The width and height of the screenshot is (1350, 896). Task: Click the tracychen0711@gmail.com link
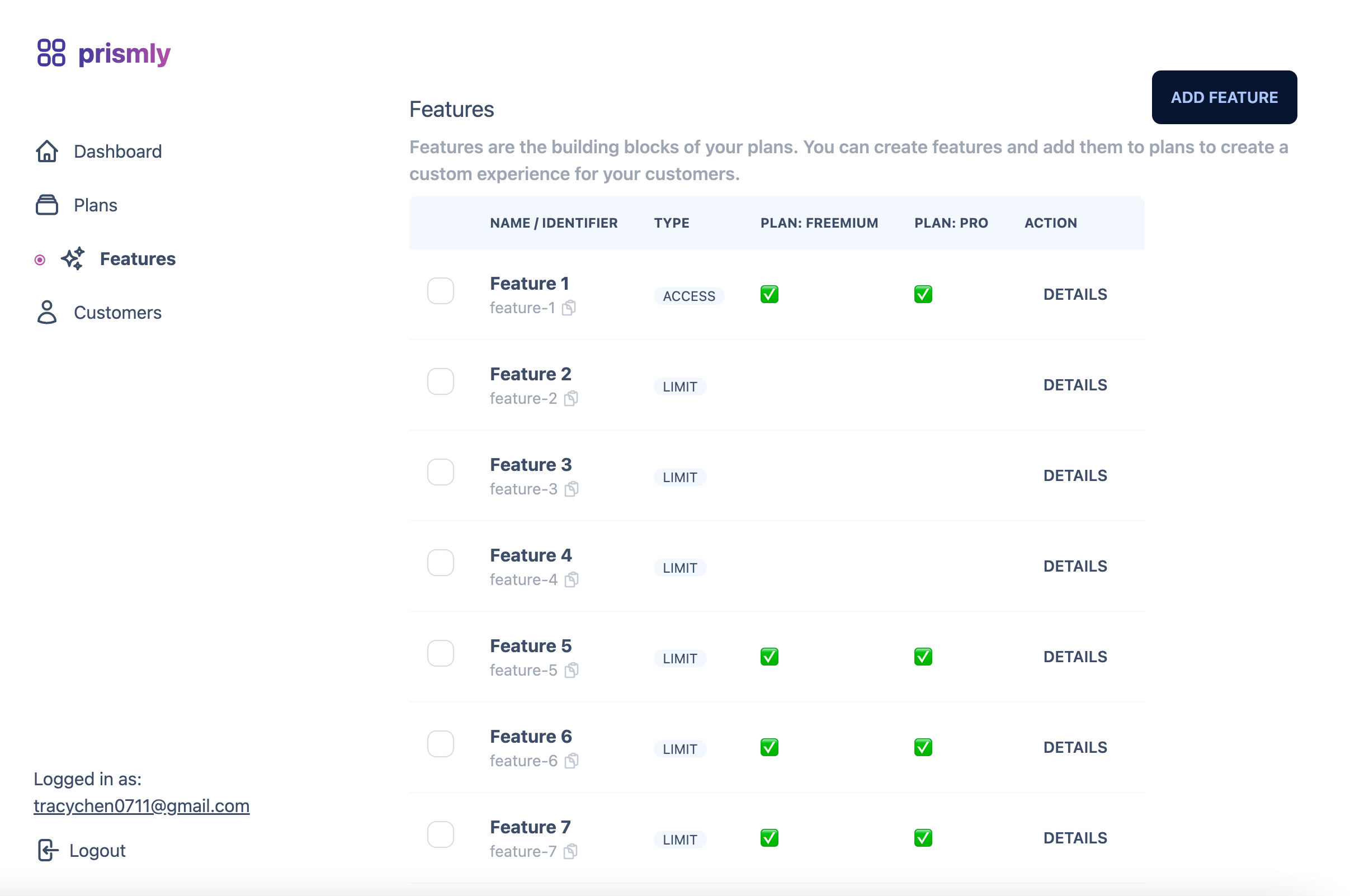click(141, 806)
